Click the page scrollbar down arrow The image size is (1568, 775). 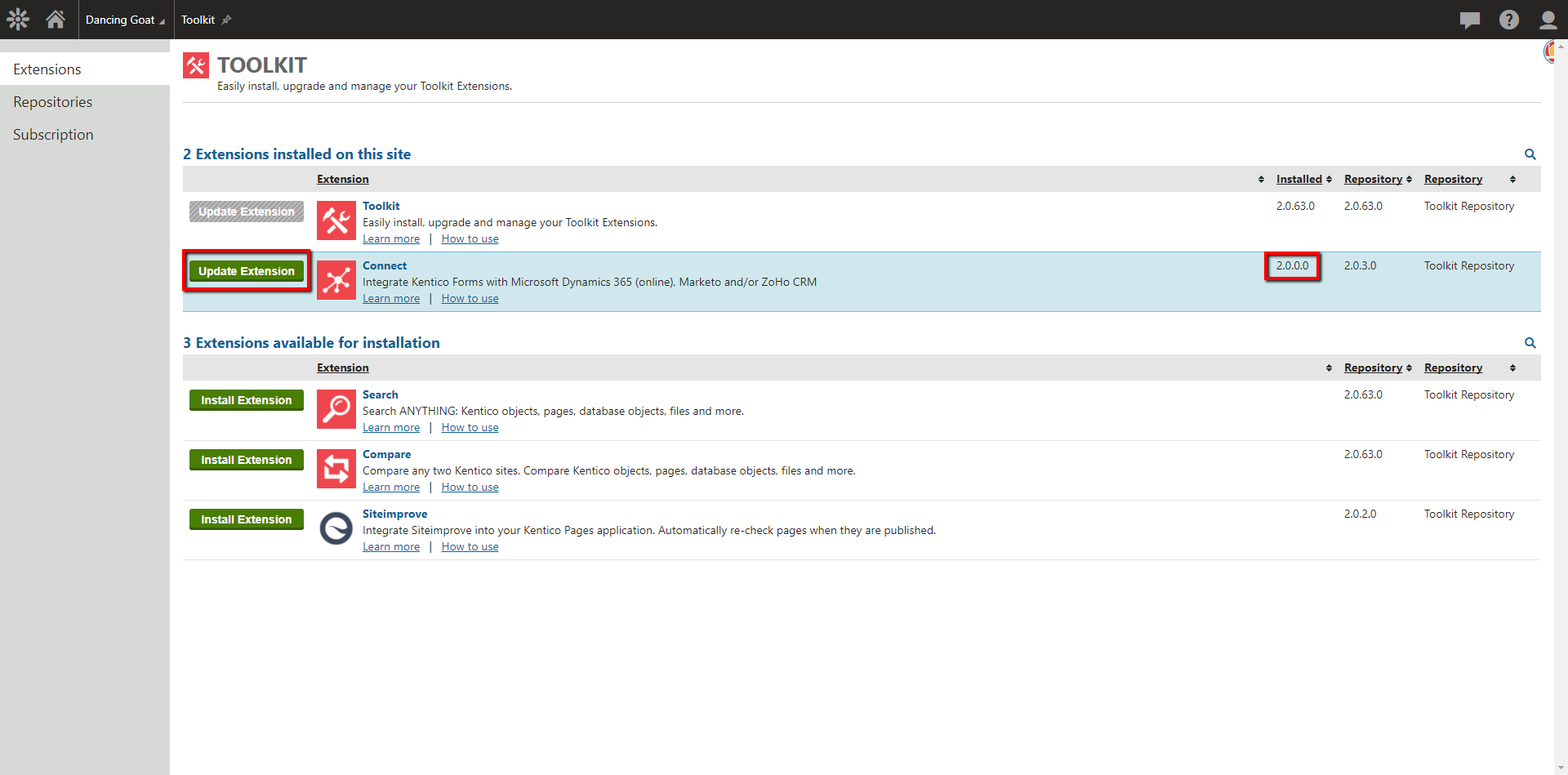[1561, 768]
